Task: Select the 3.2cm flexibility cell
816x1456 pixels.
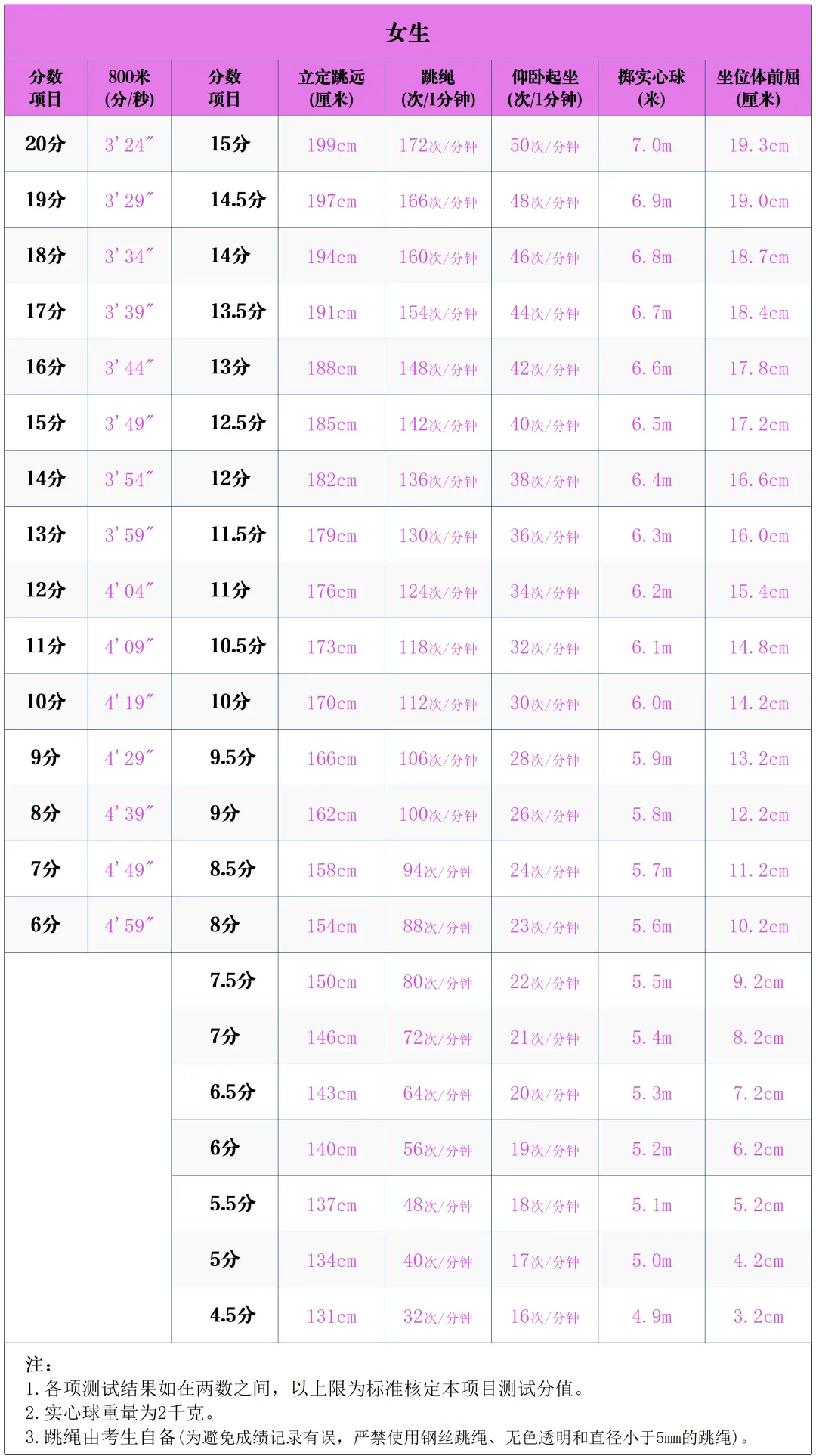Action: (758, 1316)
